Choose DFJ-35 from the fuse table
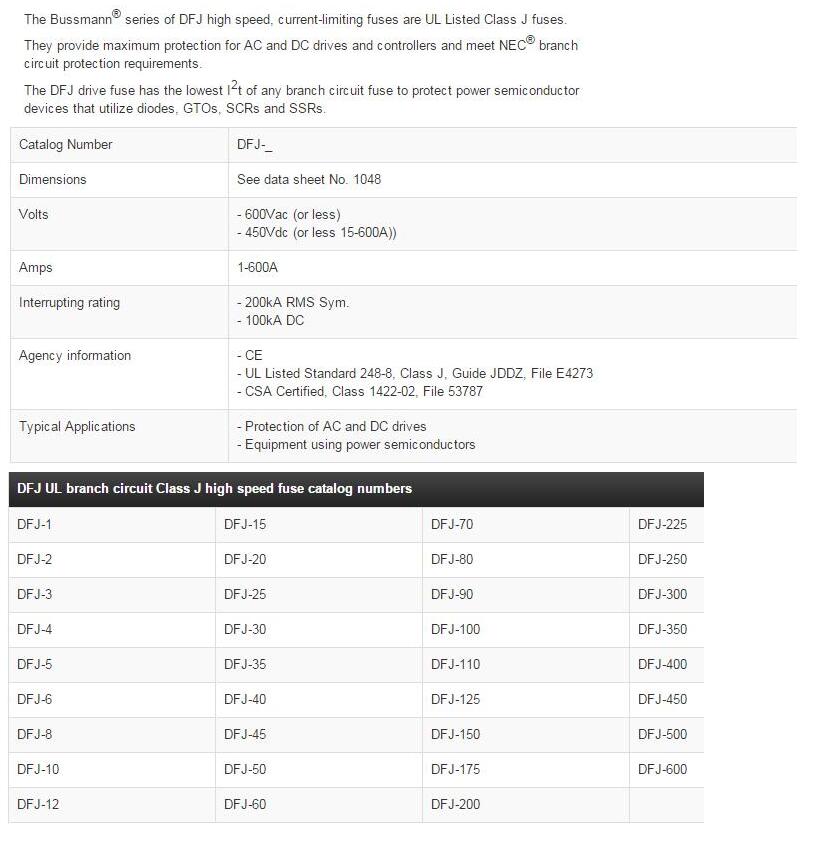The height and width of the screenshot is (848, 823). click(x=245, y=664)
